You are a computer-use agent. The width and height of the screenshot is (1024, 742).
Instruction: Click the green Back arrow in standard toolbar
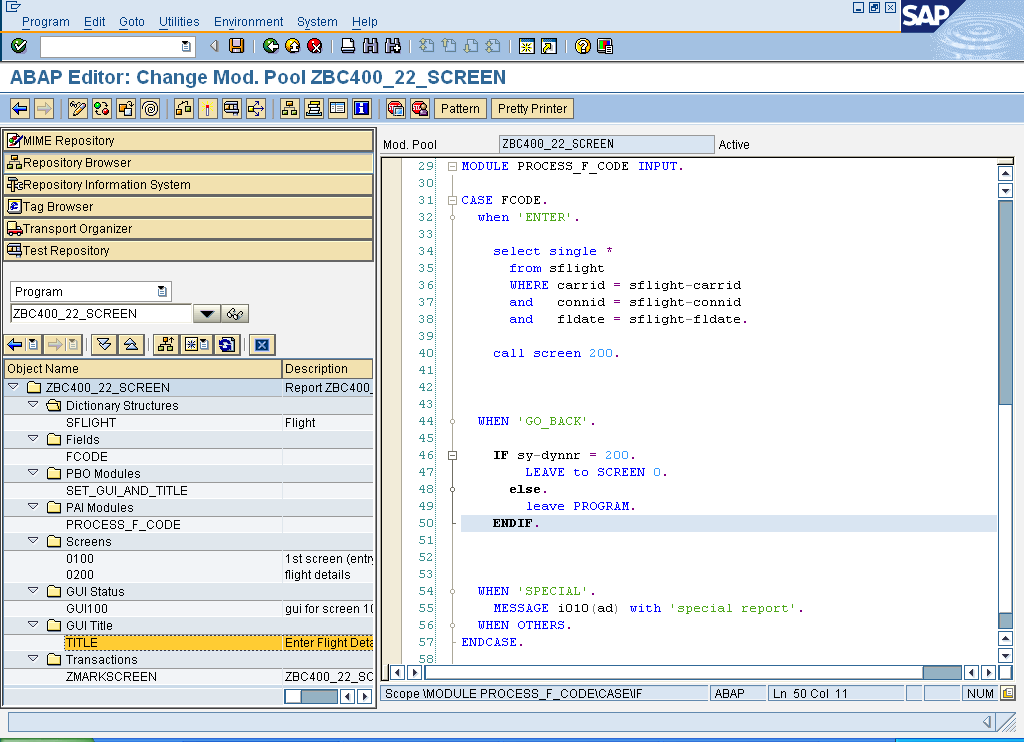tap(270, 46)
